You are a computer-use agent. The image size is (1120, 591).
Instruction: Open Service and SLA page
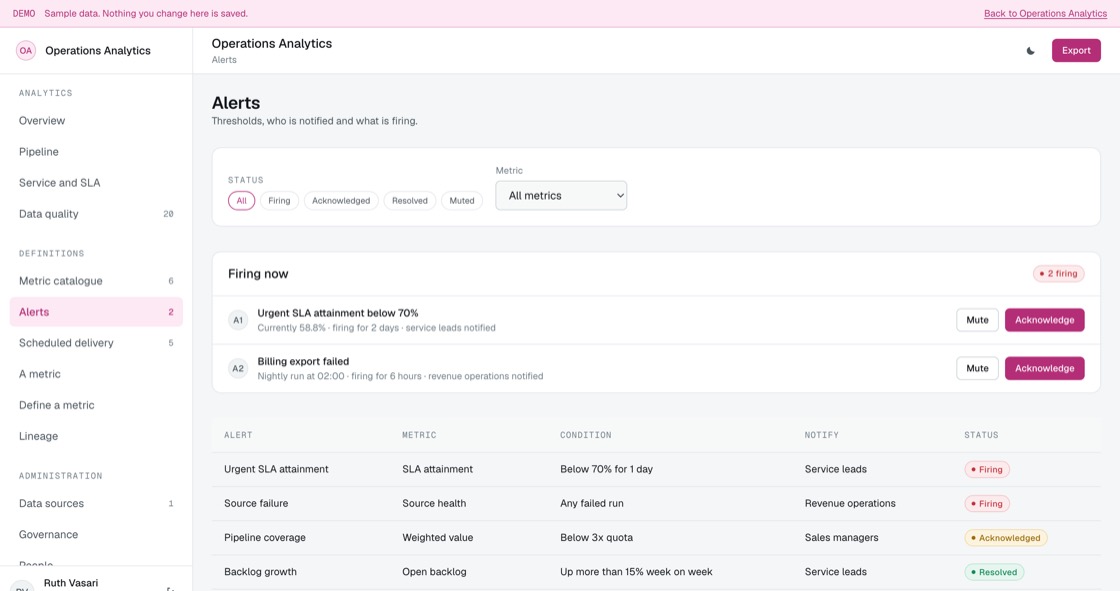tap(96, 183)
